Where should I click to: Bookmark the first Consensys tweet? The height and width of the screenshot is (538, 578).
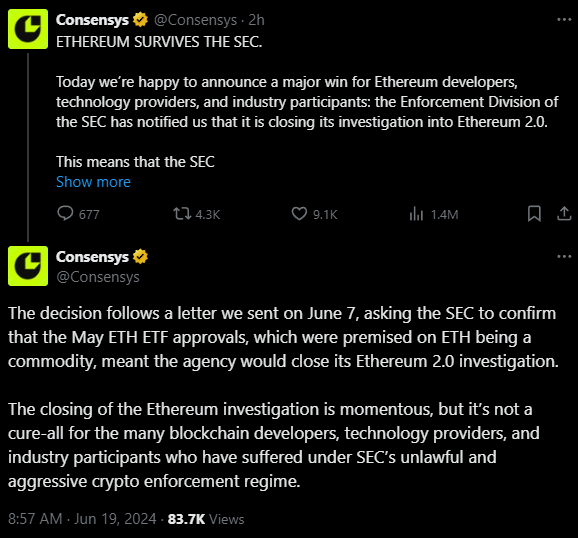click(x=534, y=214)
